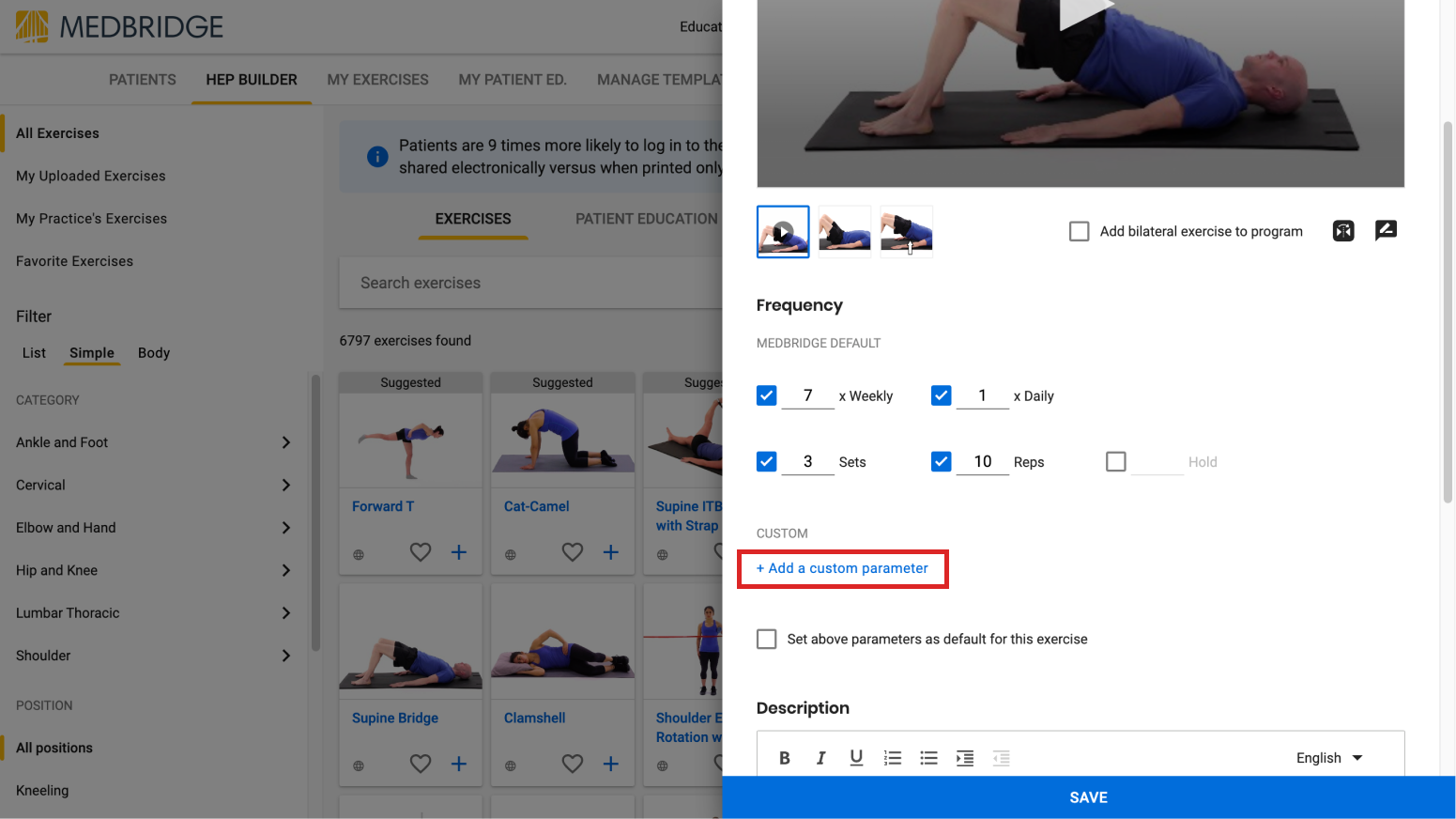Click globe icon on Clamshell card
1456x819 pixels.
coord(511,766)
